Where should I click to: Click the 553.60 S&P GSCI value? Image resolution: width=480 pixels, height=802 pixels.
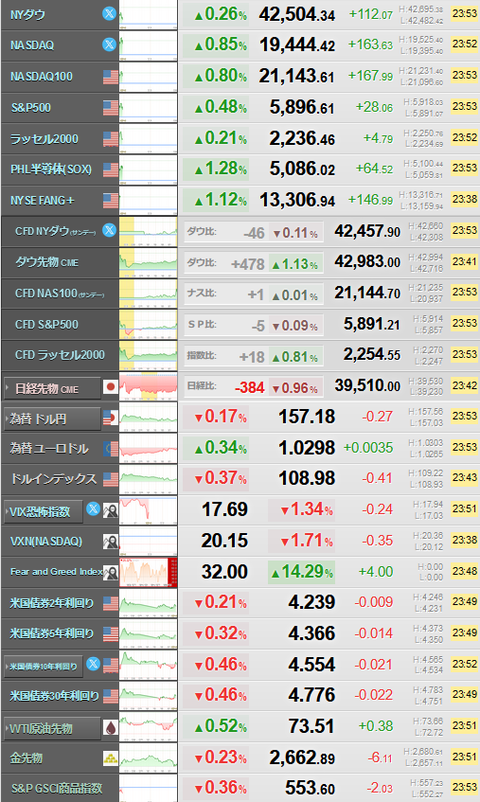310,788
